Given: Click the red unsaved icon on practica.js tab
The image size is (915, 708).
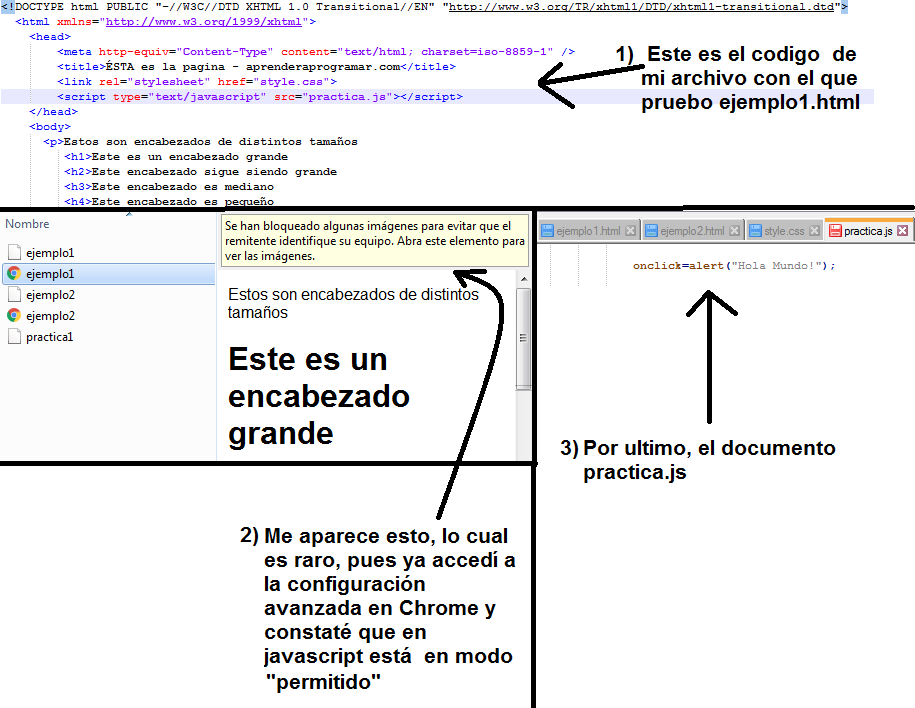Looking at the screenshot, I should tap(835, 231).
